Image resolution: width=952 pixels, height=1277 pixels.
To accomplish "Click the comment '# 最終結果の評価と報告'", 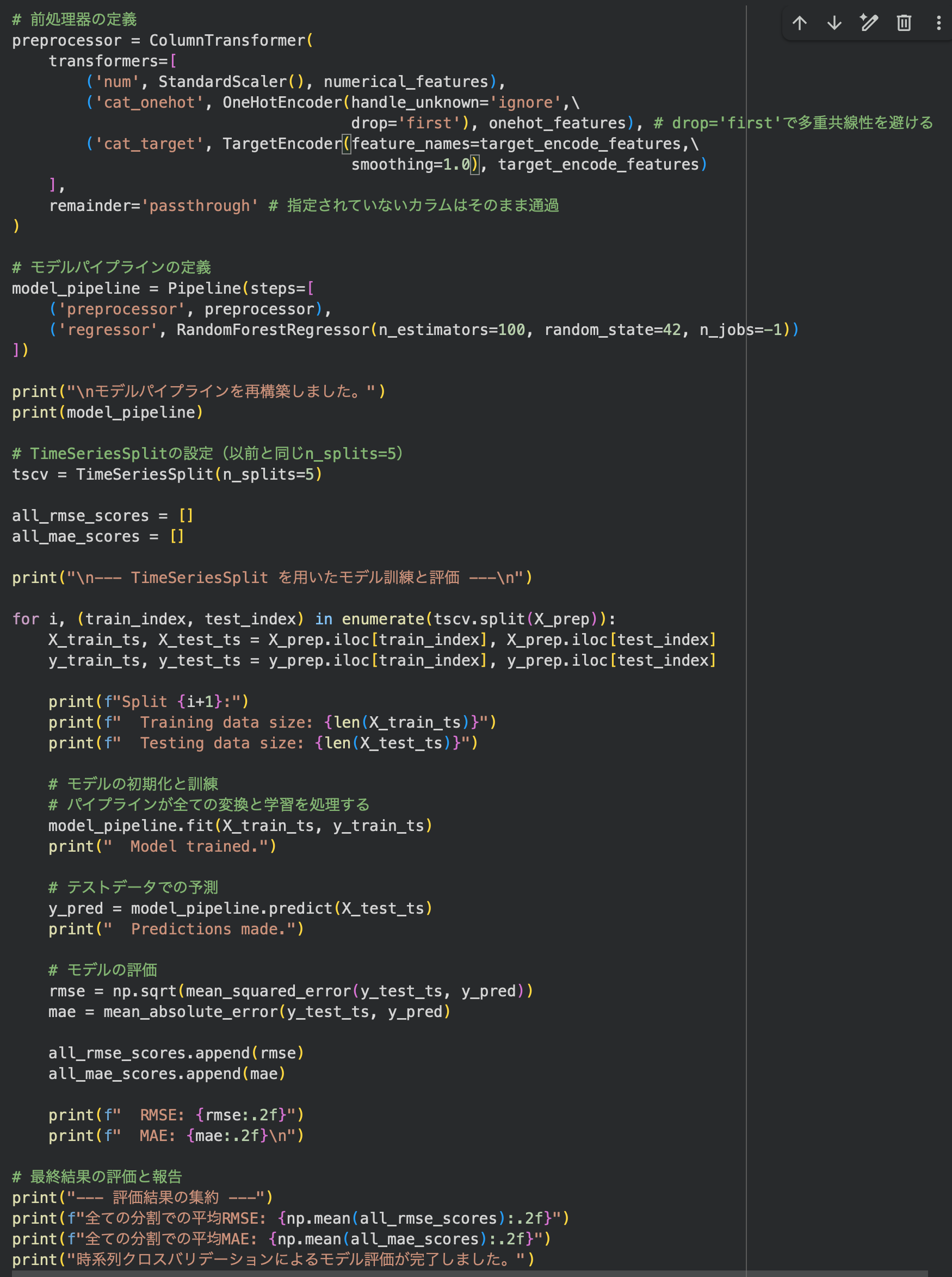I will [97, 1177].
